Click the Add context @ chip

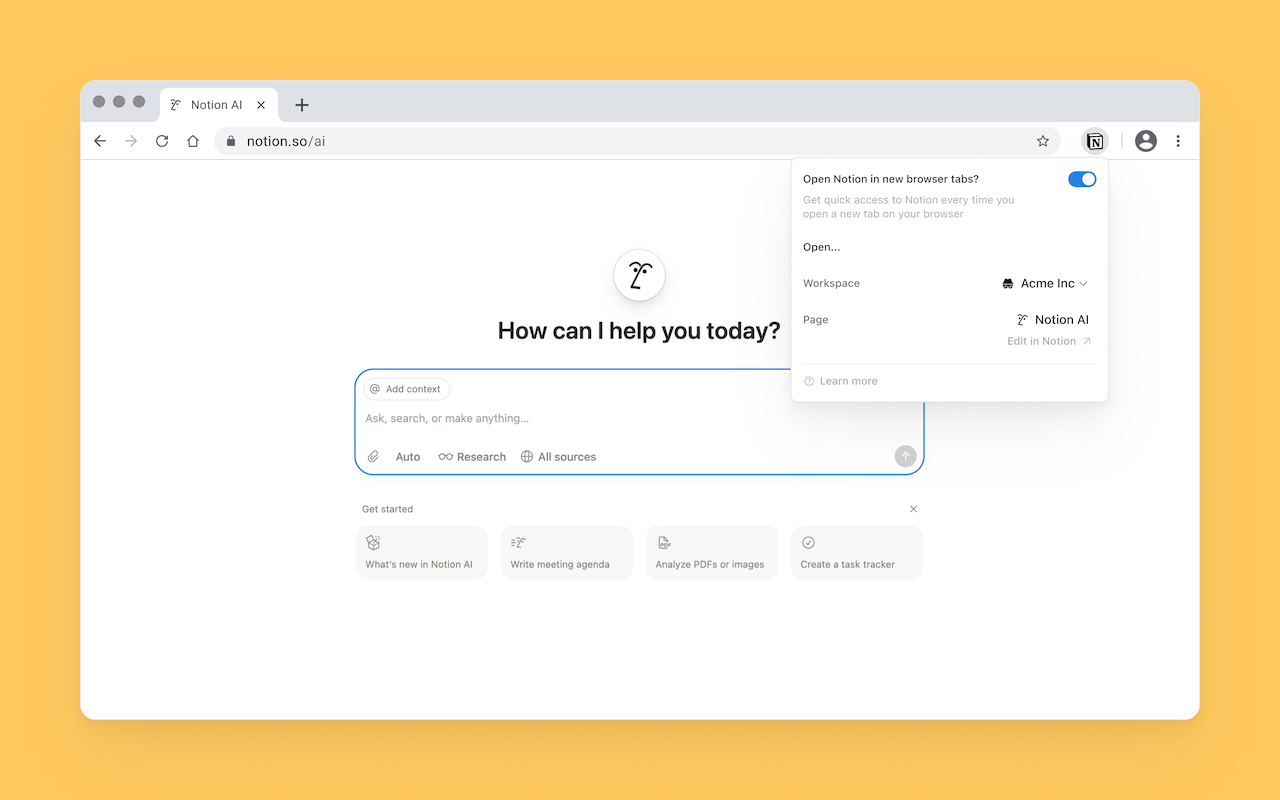pos(406,388)
